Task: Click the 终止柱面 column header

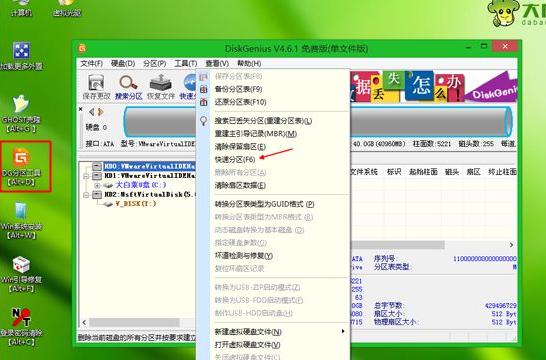Action: 502,172
